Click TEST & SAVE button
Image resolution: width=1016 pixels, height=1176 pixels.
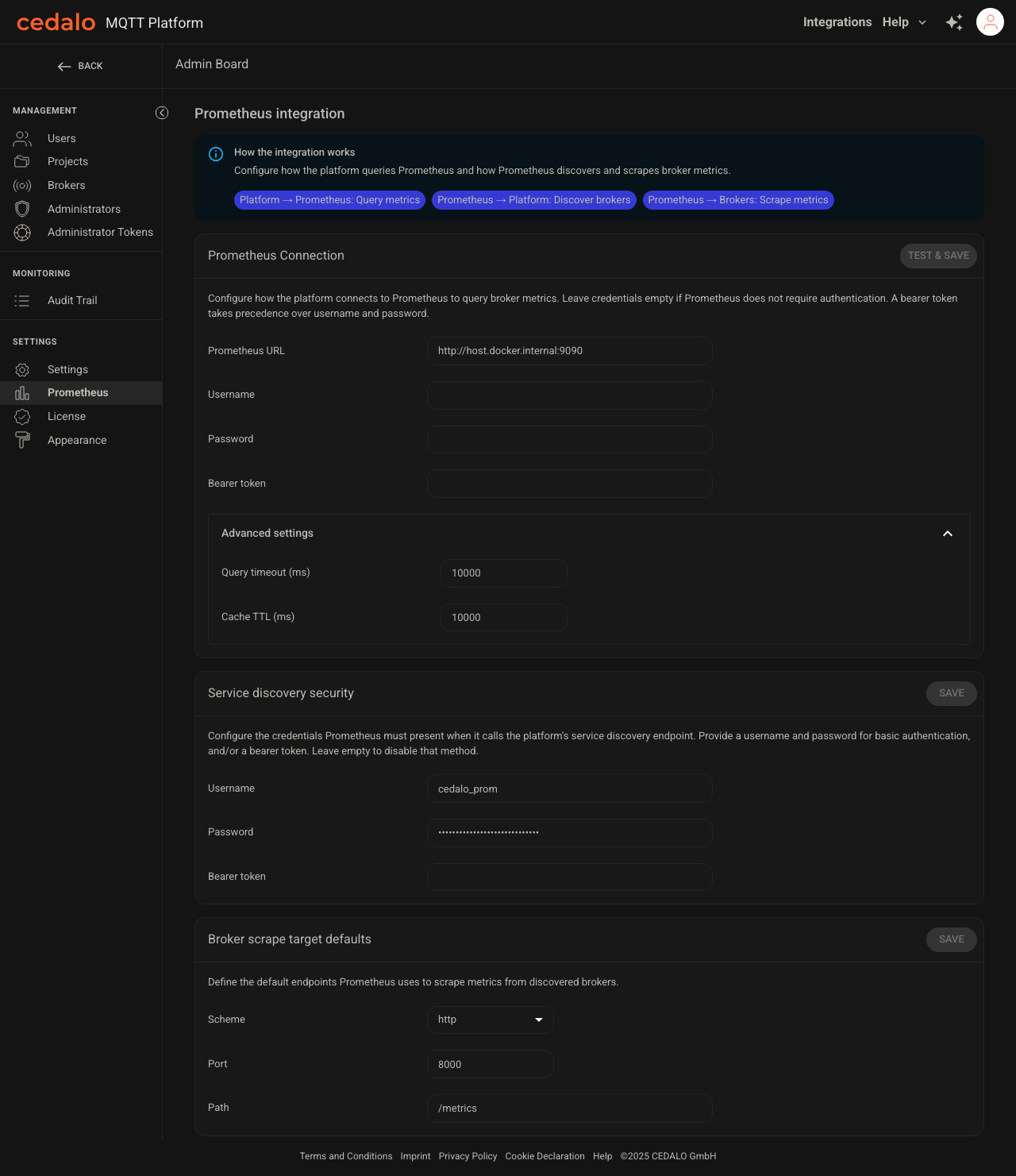[938, 256]
